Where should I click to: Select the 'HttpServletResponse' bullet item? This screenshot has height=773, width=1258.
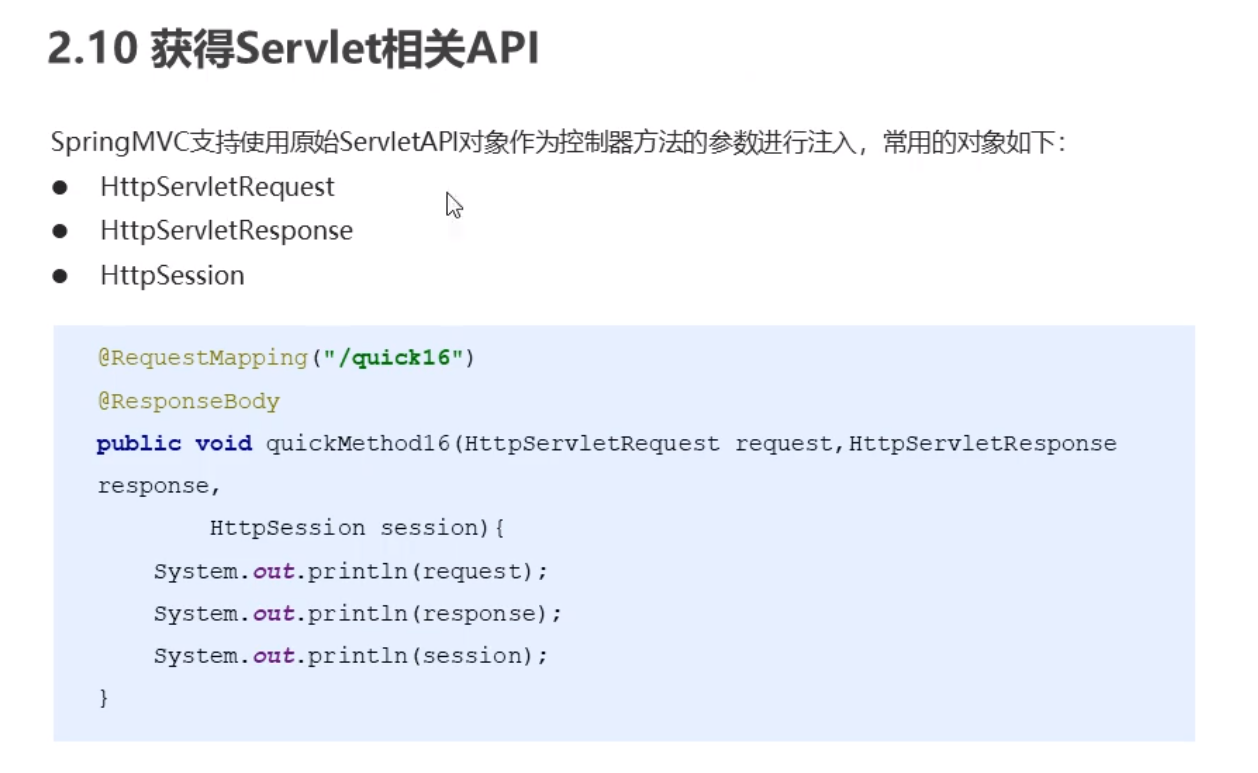tap(226, 231)
